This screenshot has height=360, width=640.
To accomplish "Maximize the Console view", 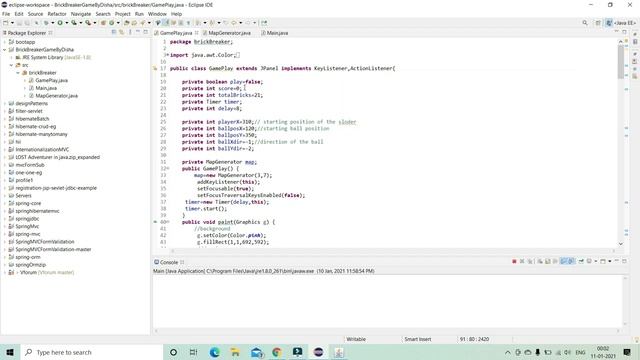I will 624,261.
